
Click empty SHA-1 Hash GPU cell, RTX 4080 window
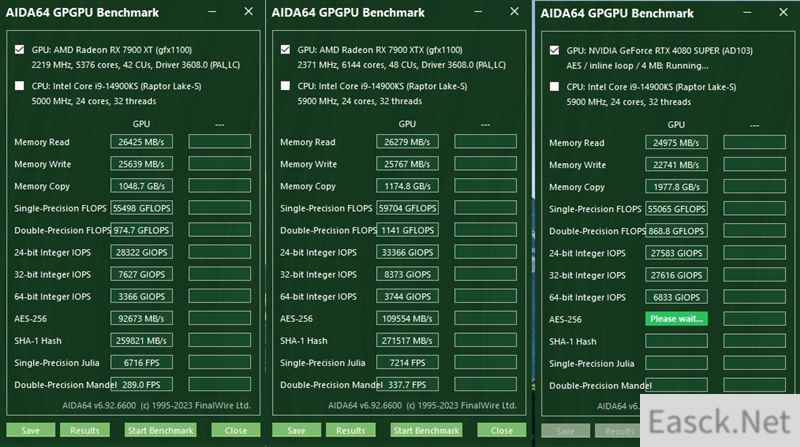coord(676,341)
